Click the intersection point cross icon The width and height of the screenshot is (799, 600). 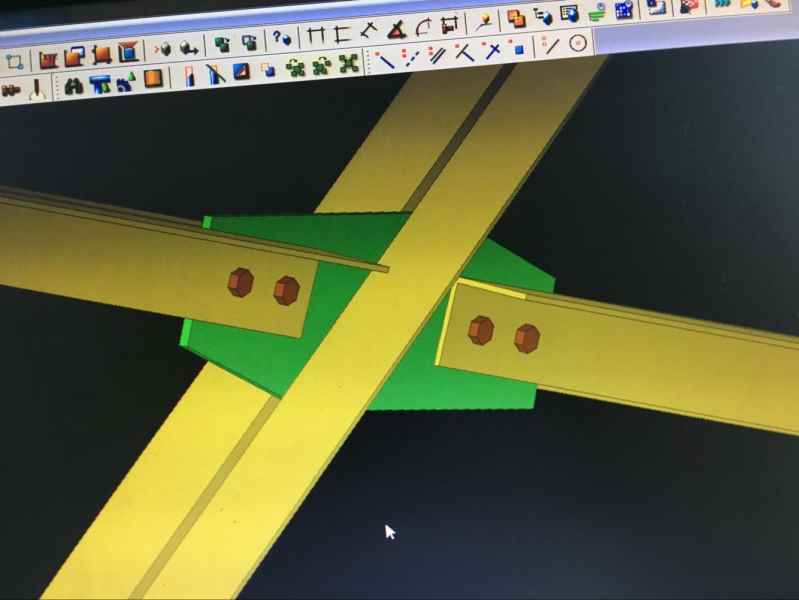(x=490, y=50)
